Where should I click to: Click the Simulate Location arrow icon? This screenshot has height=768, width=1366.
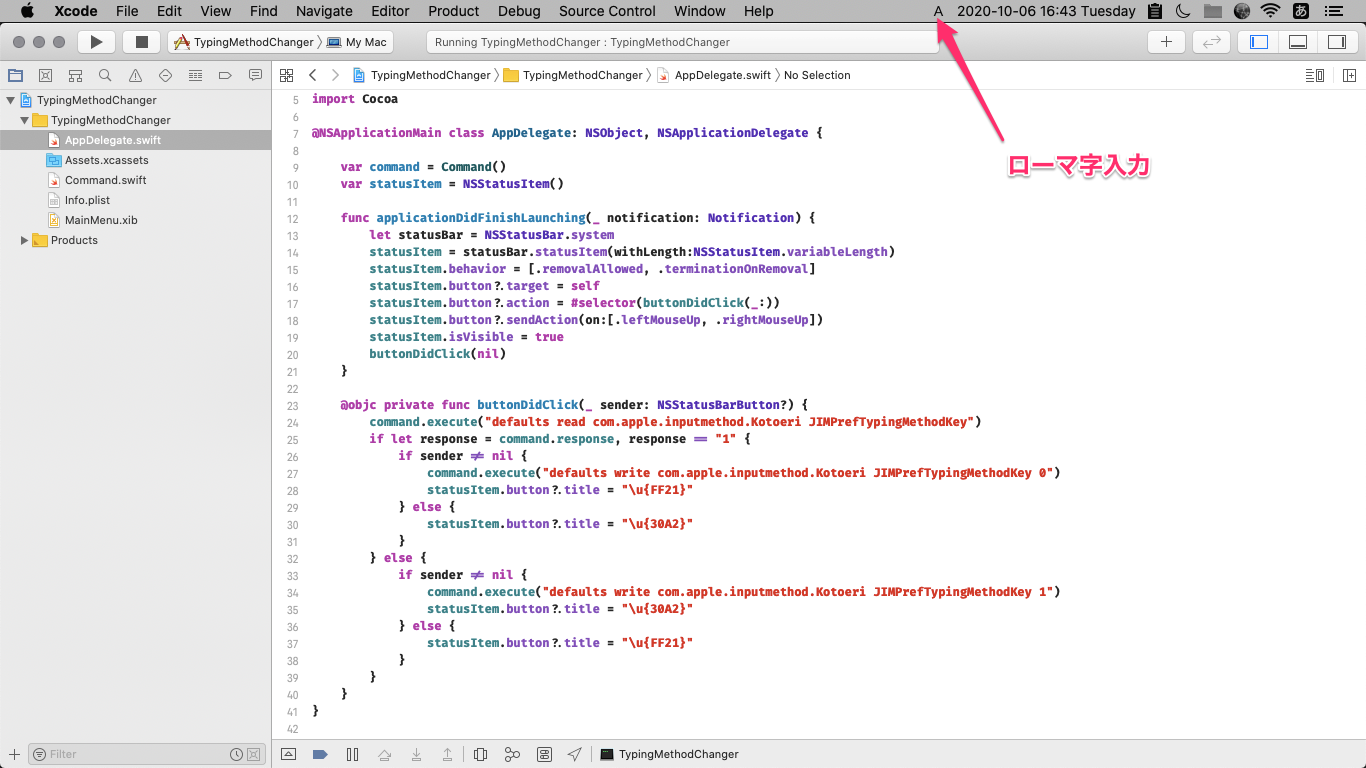574,754
